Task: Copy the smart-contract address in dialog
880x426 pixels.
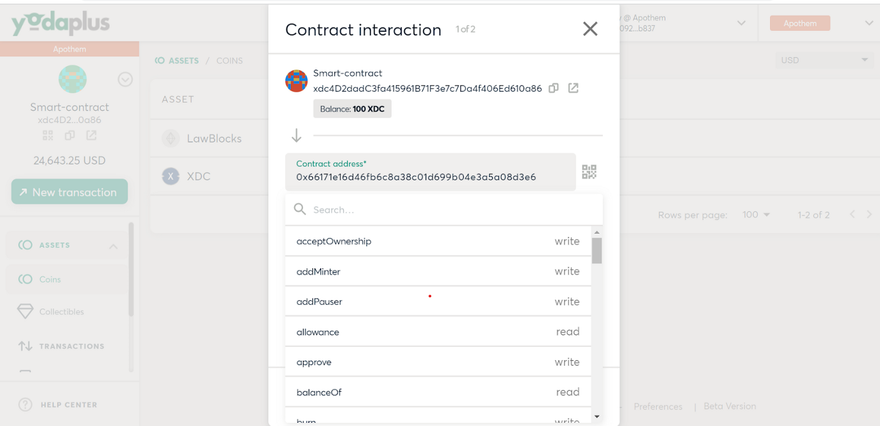Action: pos(553,88)
